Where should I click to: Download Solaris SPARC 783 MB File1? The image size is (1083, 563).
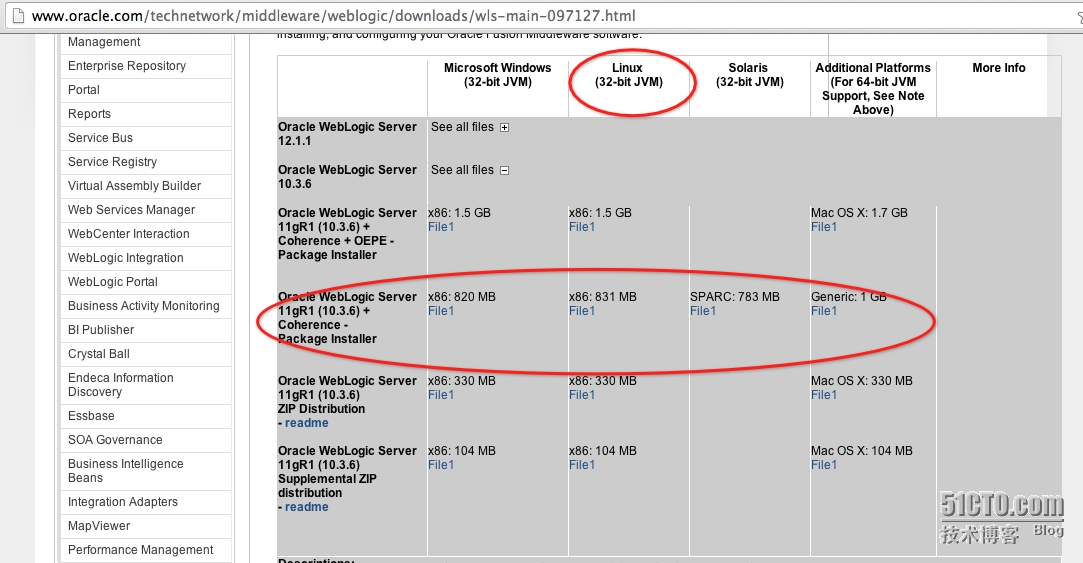(702, 311)
